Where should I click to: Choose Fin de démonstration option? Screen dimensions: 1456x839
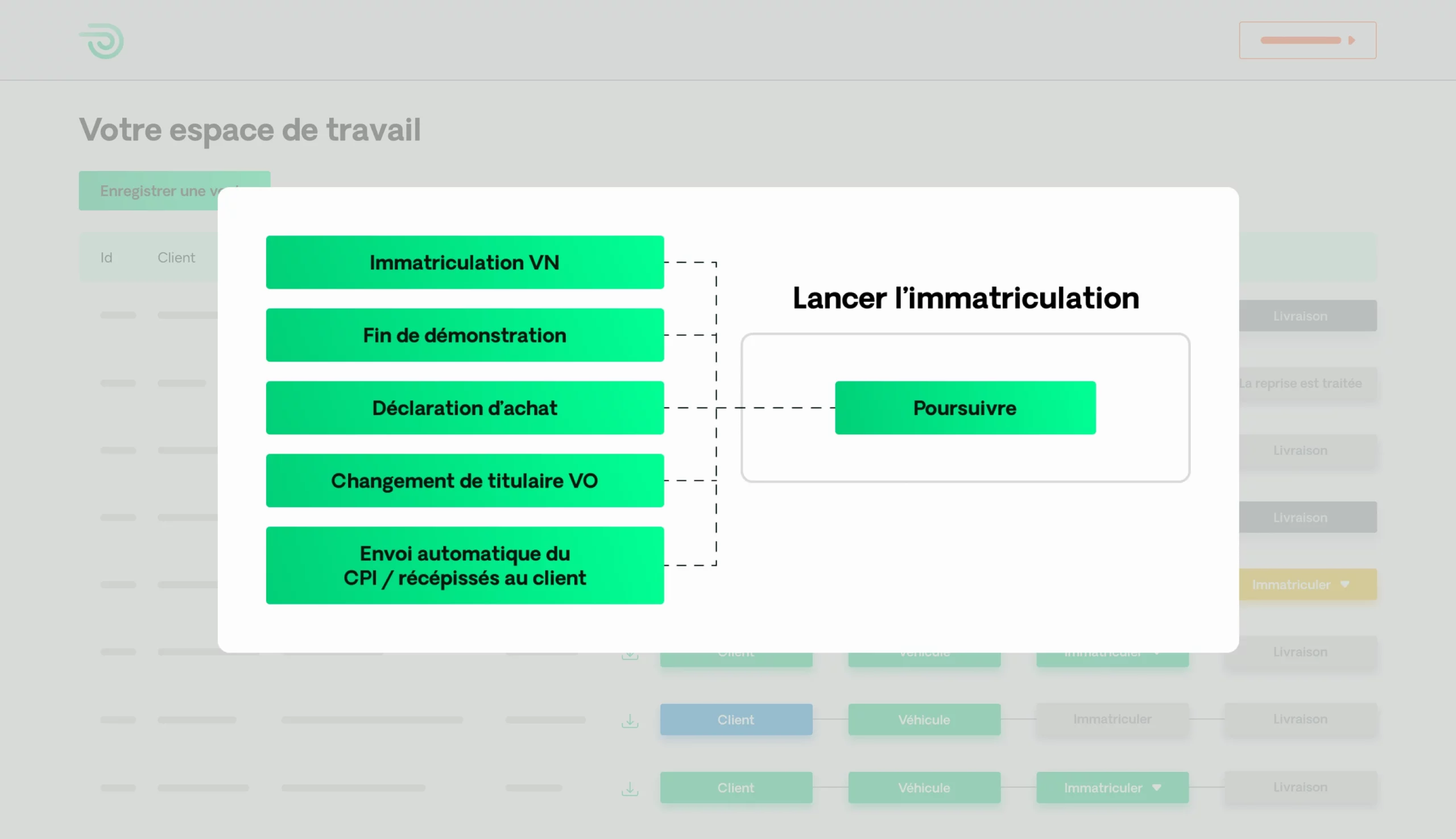465,335
